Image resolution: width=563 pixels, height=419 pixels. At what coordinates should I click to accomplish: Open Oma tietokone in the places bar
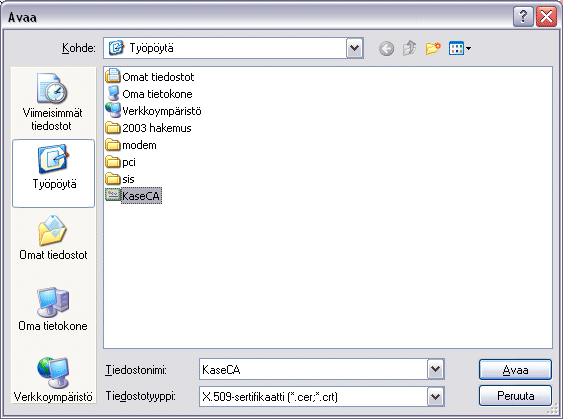click(53, 309)
